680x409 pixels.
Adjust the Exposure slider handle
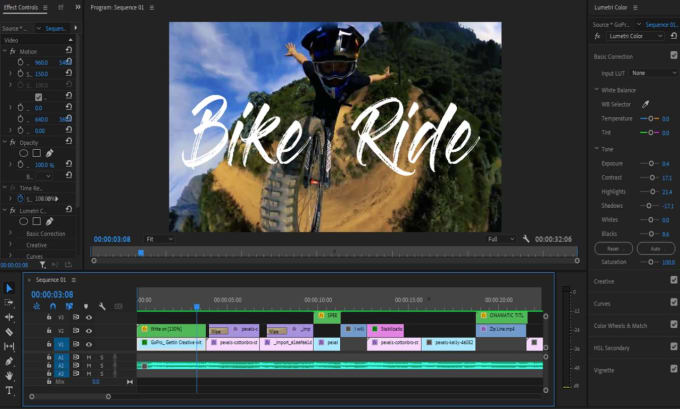pyautogui.click(x=651, y=164)
